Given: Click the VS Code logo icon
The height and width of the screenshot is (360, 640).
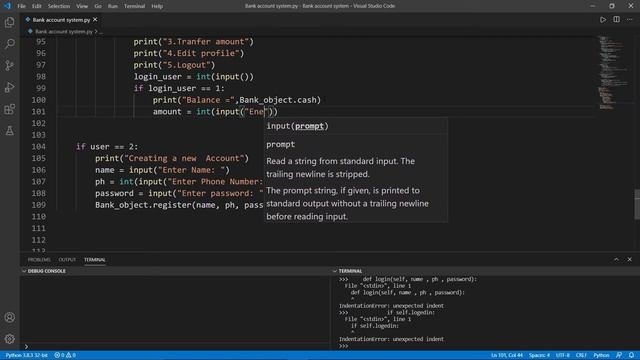Looking at the screenshot, I should tap(7, 6).
